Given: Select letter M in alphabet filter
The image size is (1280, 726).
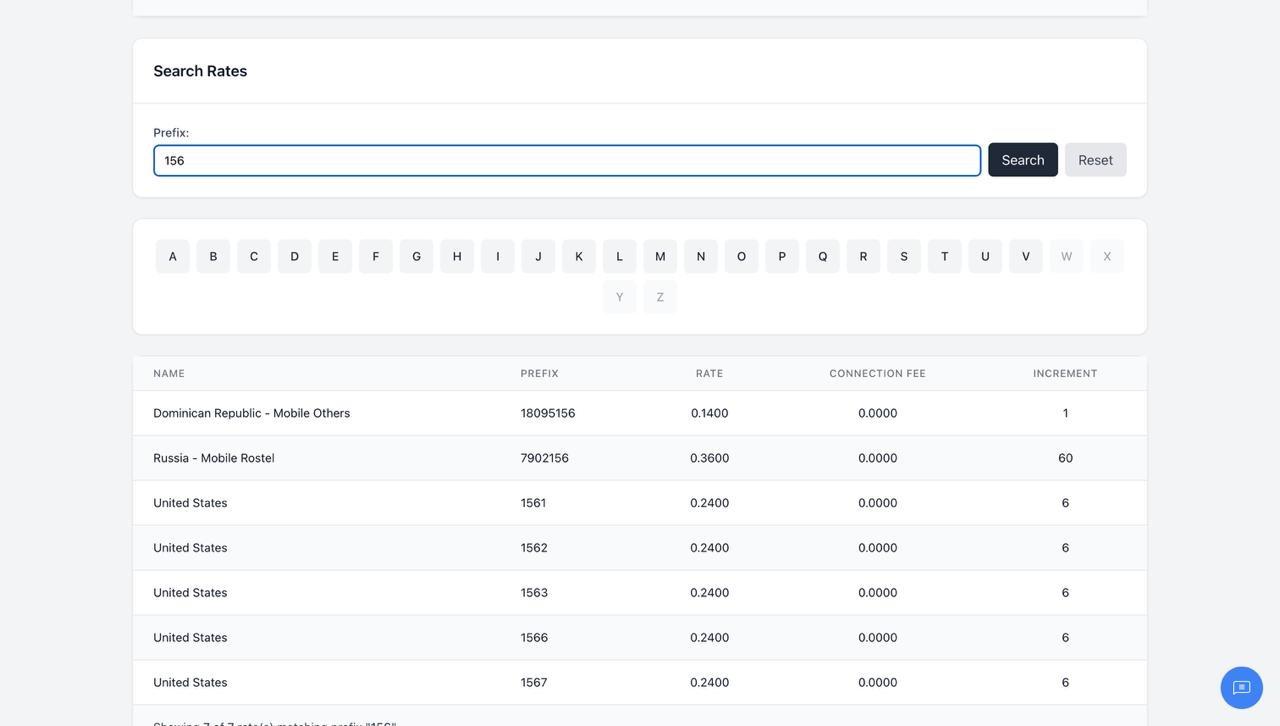Looking at the screenshot, I should click(x=660, y=256).
